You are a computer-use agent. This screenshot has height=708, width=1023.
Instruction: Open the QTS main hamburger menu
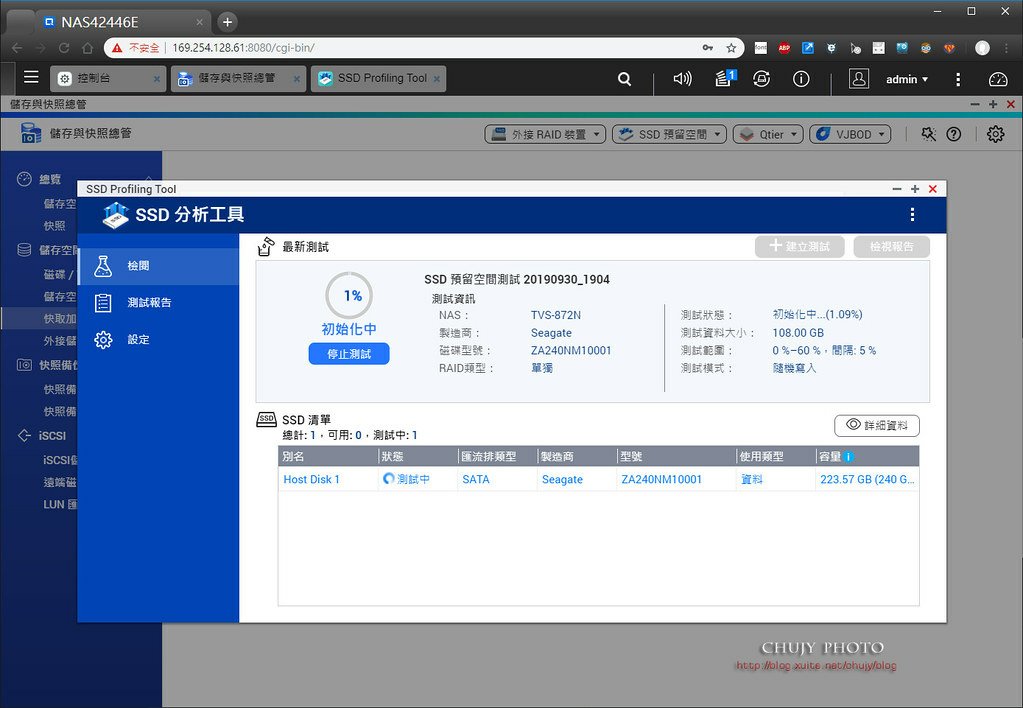tap(31, 78)
